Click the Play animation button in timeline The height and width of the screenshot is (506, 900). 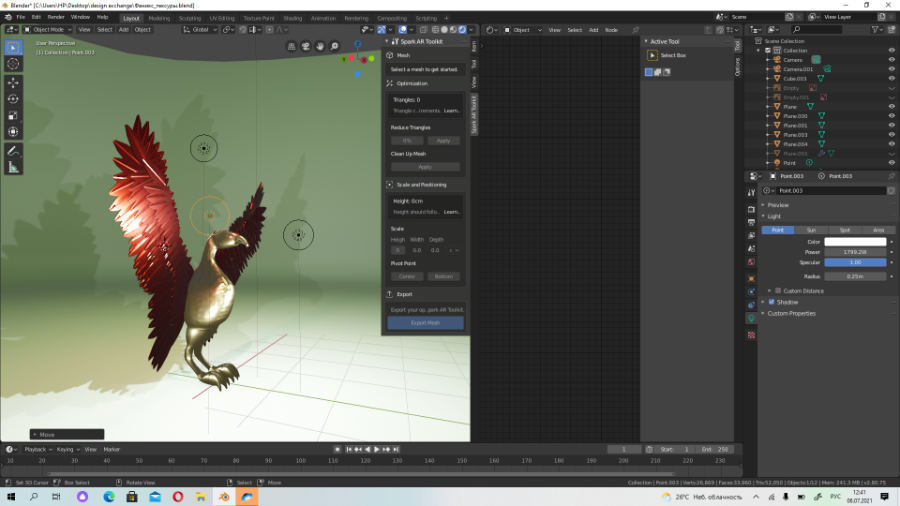pyautogui.click(x=377, y=450)
